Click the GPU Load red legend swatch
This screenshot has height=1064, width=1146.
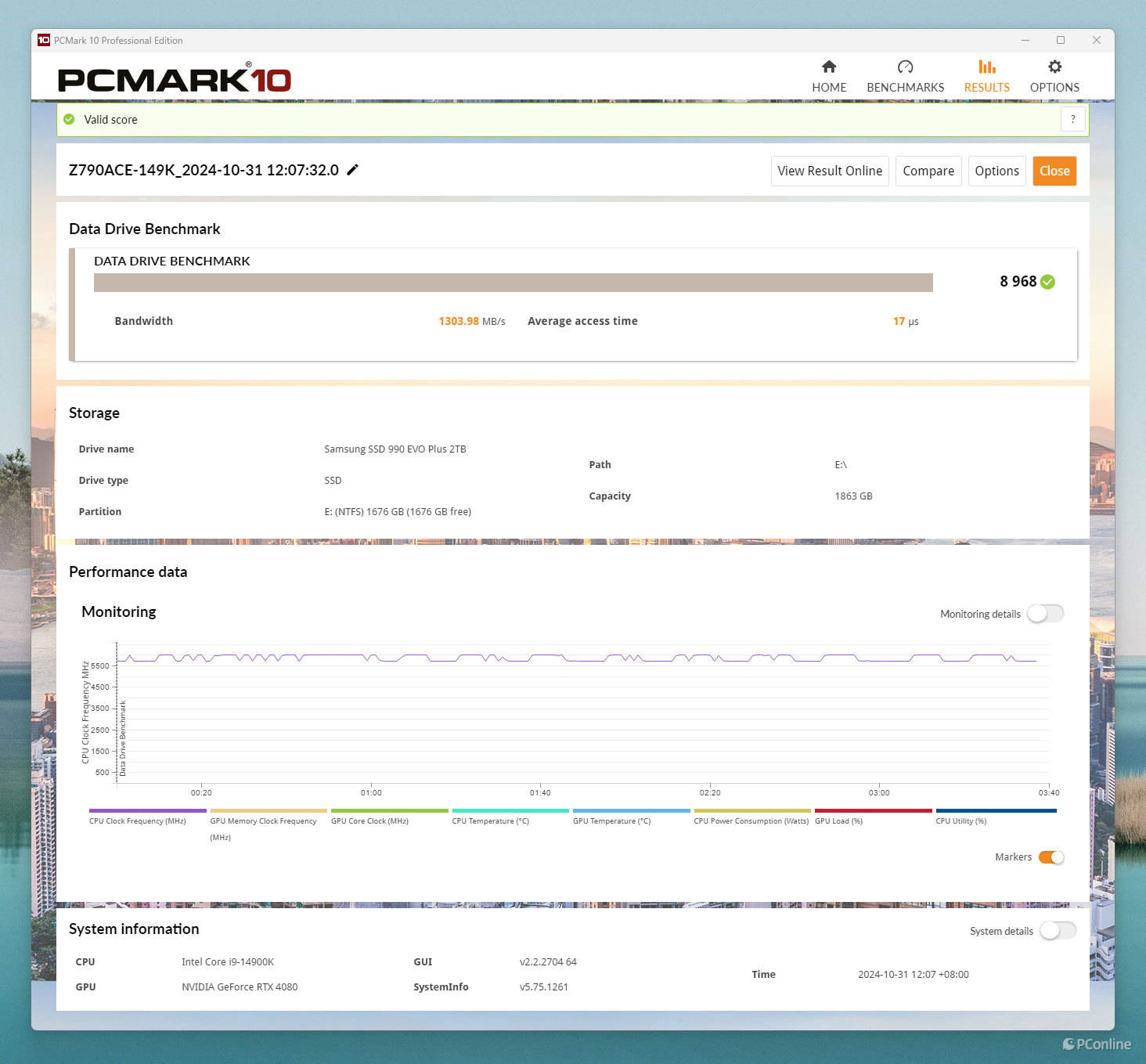(x=873, y=811)
